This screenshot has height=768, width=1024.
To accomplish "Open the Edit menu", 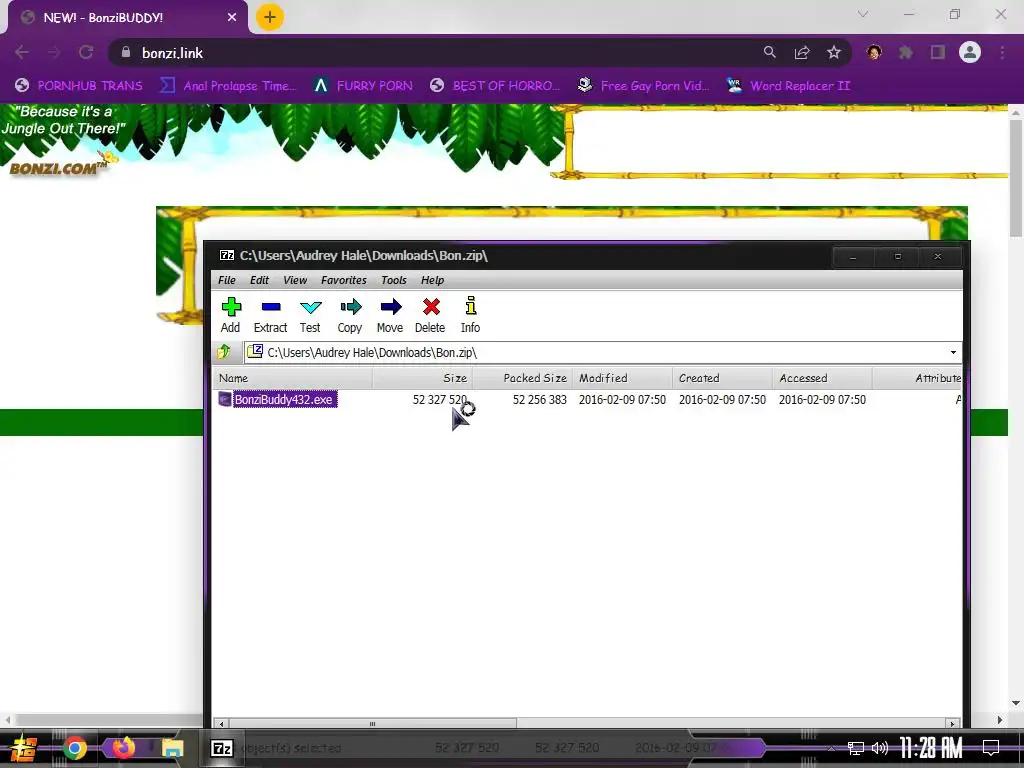I will pos(259,280).
